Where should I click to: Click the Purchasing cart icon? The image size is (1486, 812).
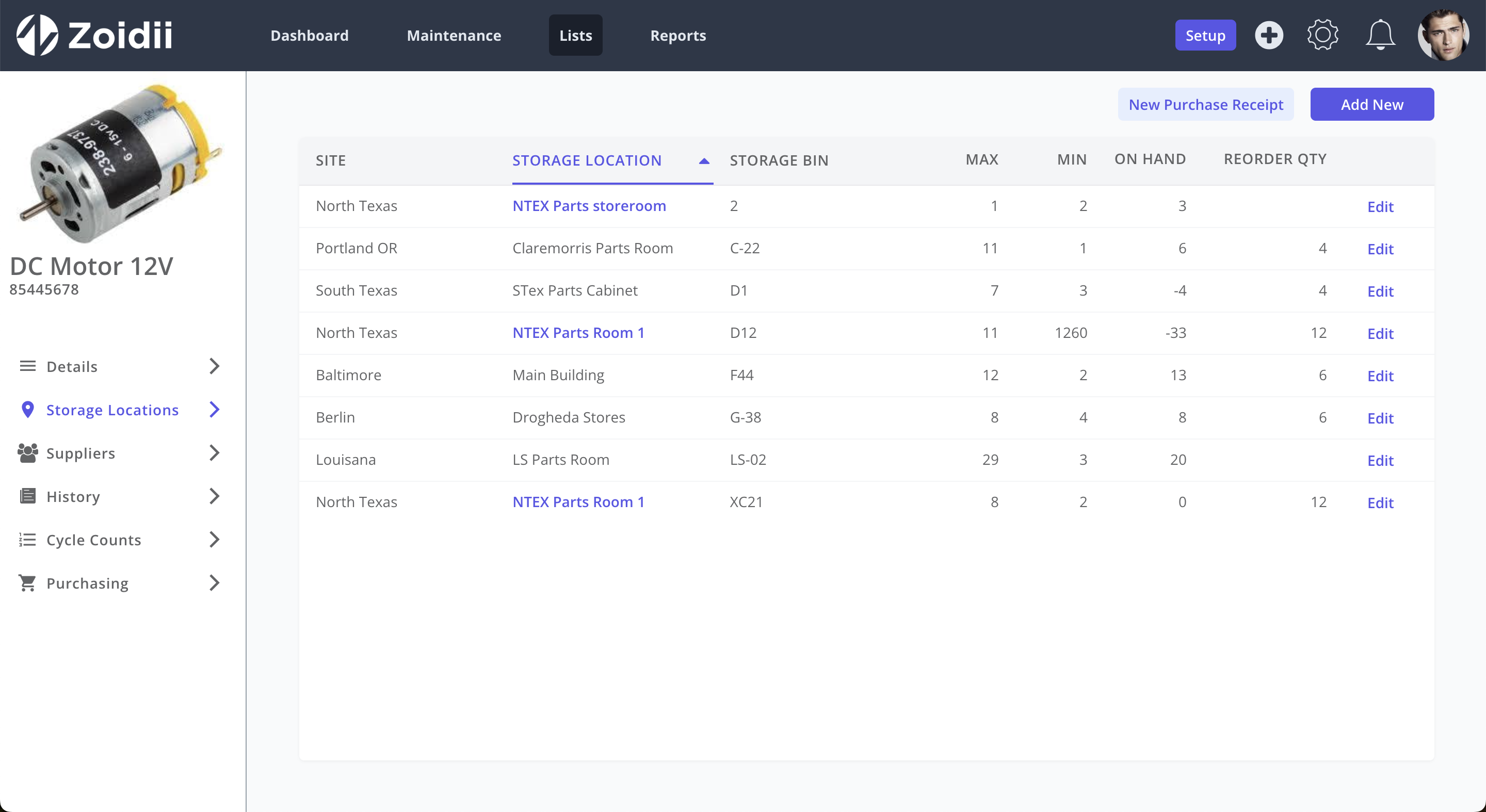pyautogui.click(x=27, y=583)
